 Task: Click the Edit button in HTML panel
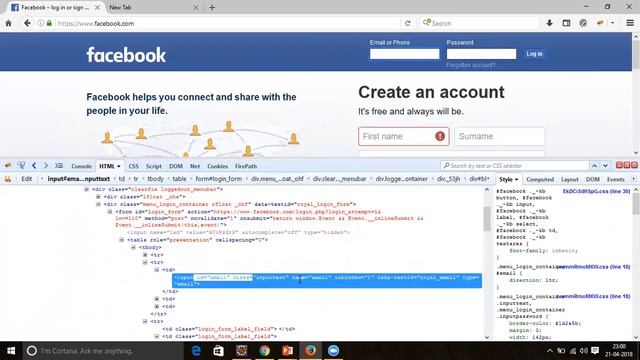point(27,179)
